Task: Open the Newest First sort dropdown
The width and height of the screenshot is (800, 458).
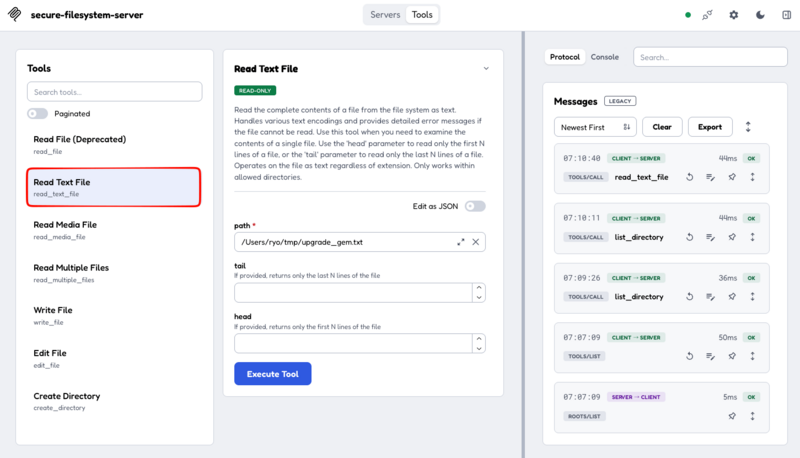Action: tap(595, 127)
